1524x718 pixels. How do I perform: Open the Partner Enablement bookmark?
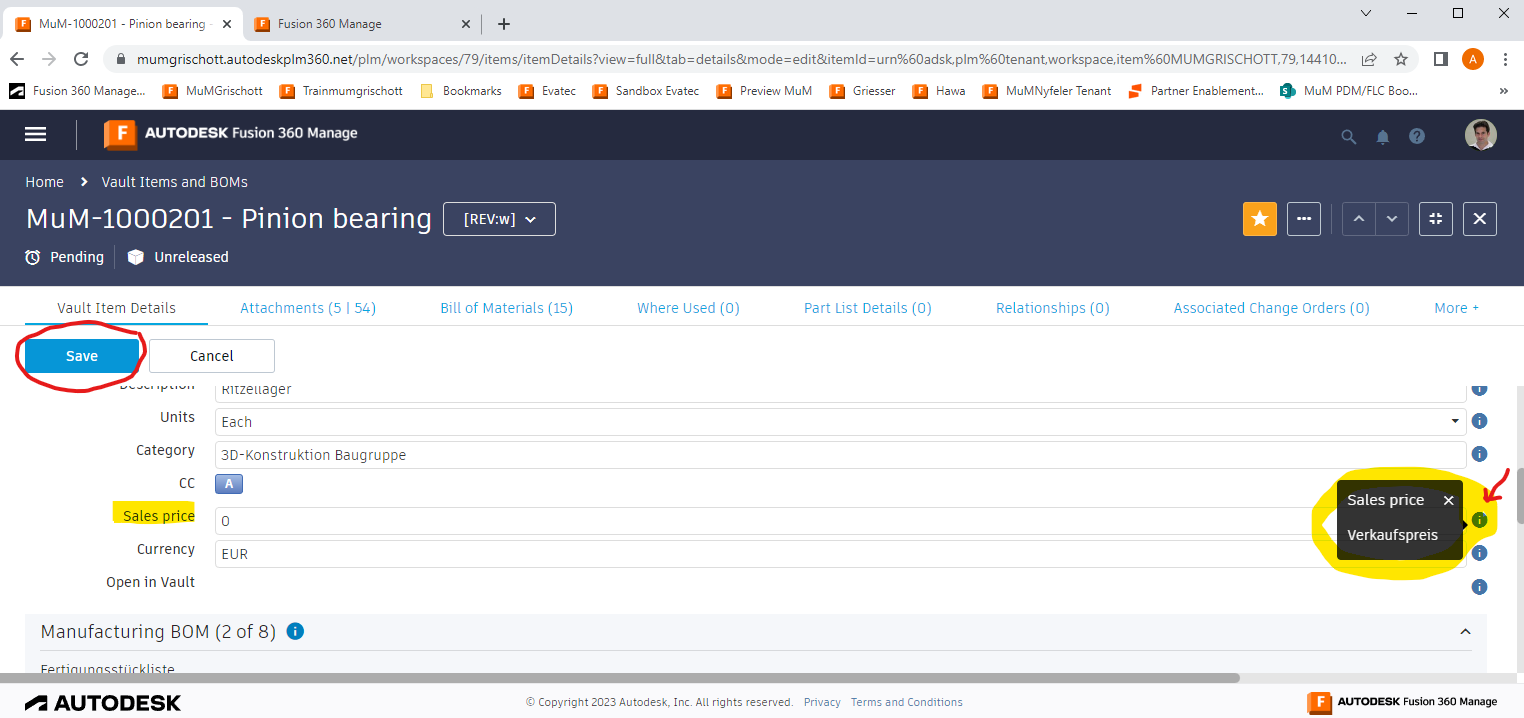point(1196,91)
